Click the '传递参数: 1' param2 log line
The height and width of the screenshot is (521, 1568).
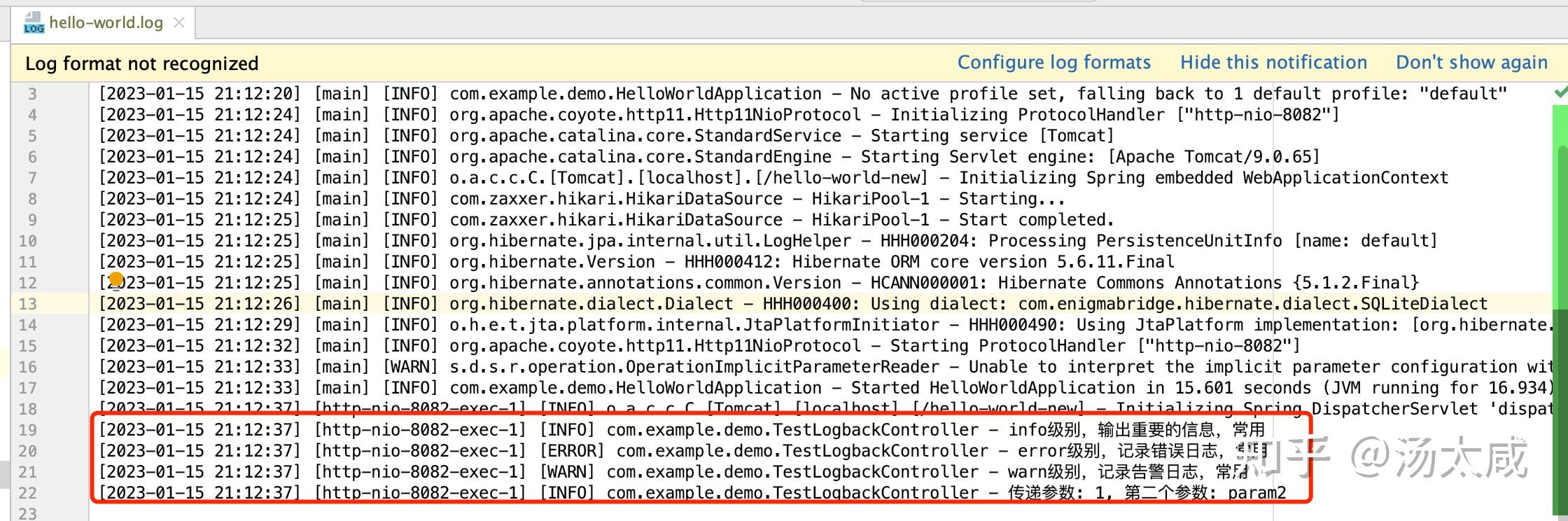(x=692, y=493)
